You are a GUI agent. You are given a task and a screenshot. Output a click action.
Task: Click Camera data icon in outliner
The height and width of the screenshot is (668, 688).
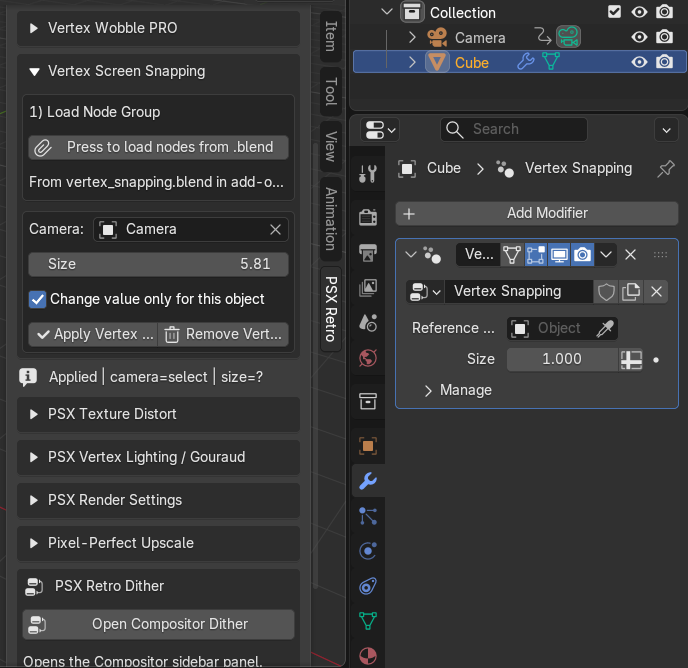[568, 37]
